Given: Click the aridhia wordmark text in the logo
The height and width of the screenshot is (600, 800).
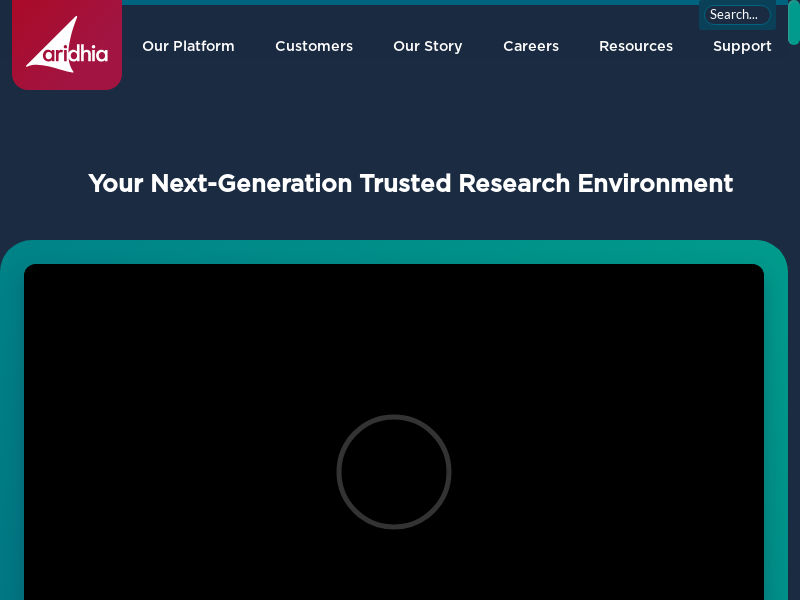Looking at the screenshot, I should [76, 54].
